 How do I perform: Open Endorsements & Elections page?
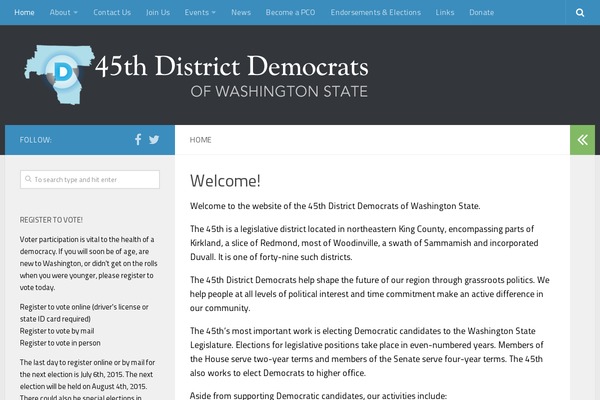(375, 13)
